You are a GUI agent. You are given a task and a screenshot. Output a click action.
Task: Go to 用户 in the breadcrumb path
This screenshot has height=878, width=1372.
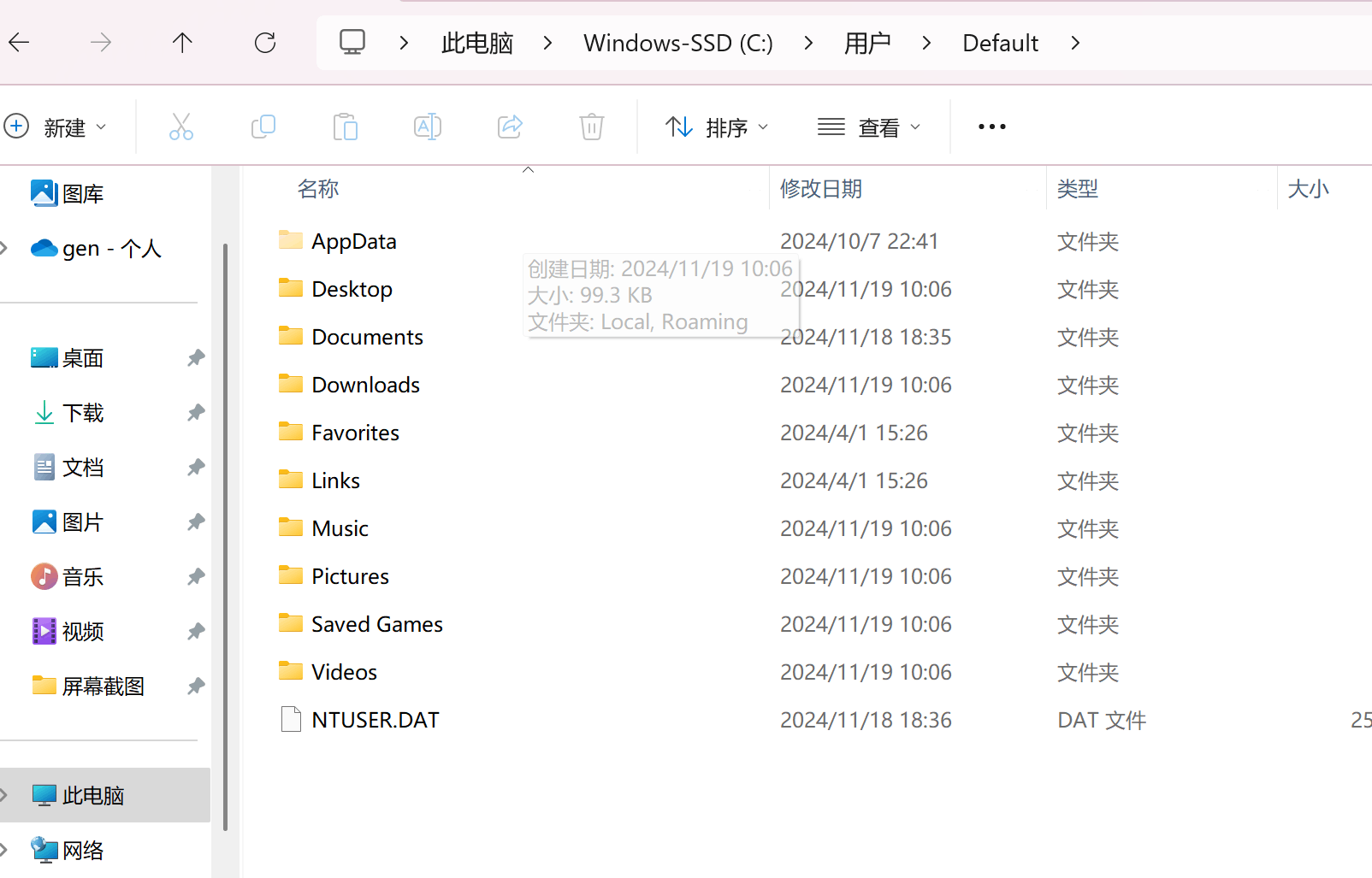tap(868, 42)
